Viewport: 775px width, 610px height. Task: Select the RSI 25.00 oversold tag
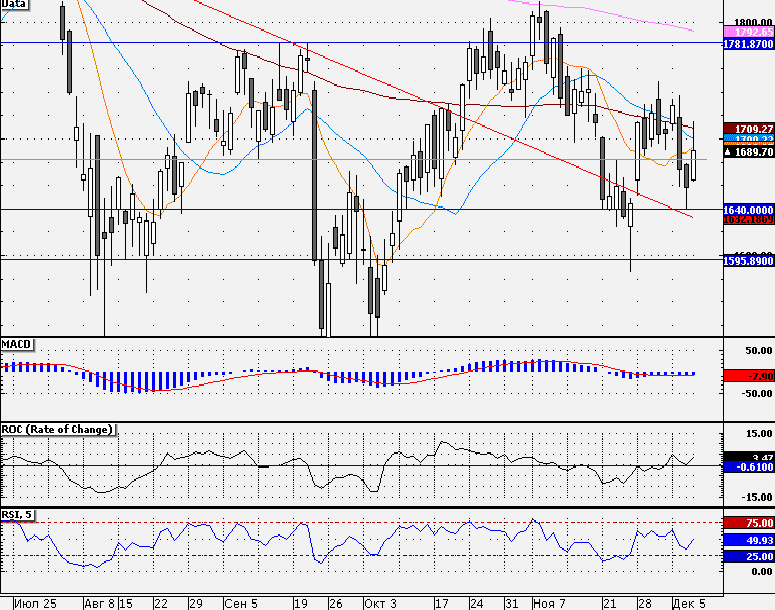click(x=748, y=557)
